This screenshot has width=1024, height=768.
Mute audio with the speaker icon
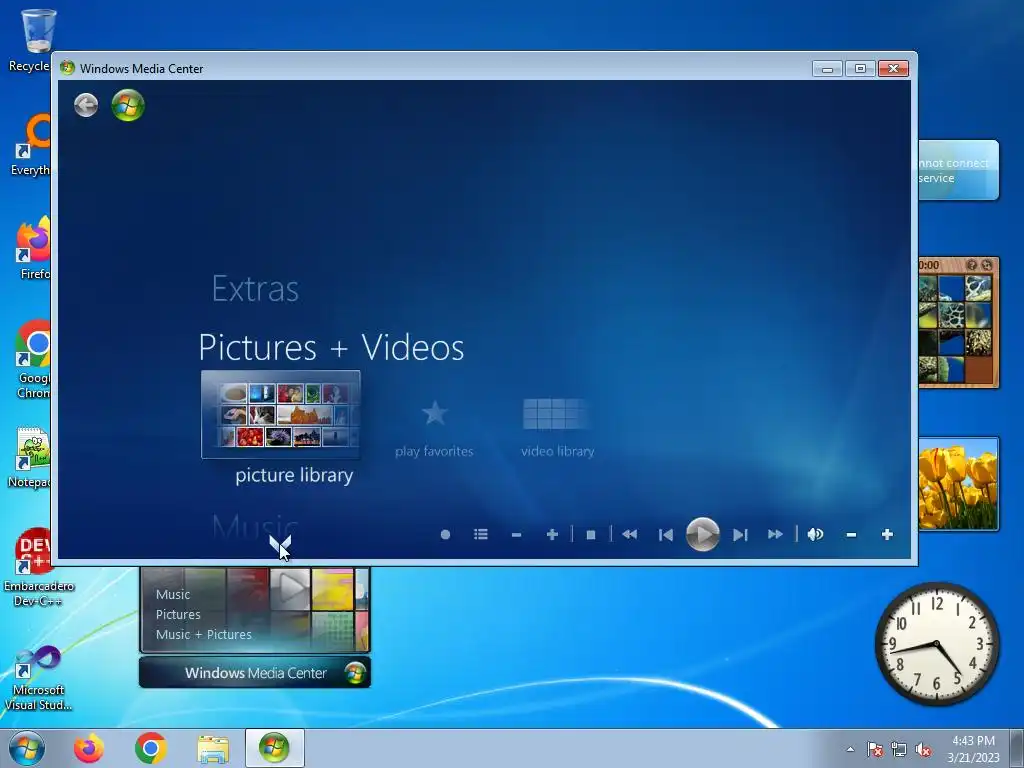[815, 535]
